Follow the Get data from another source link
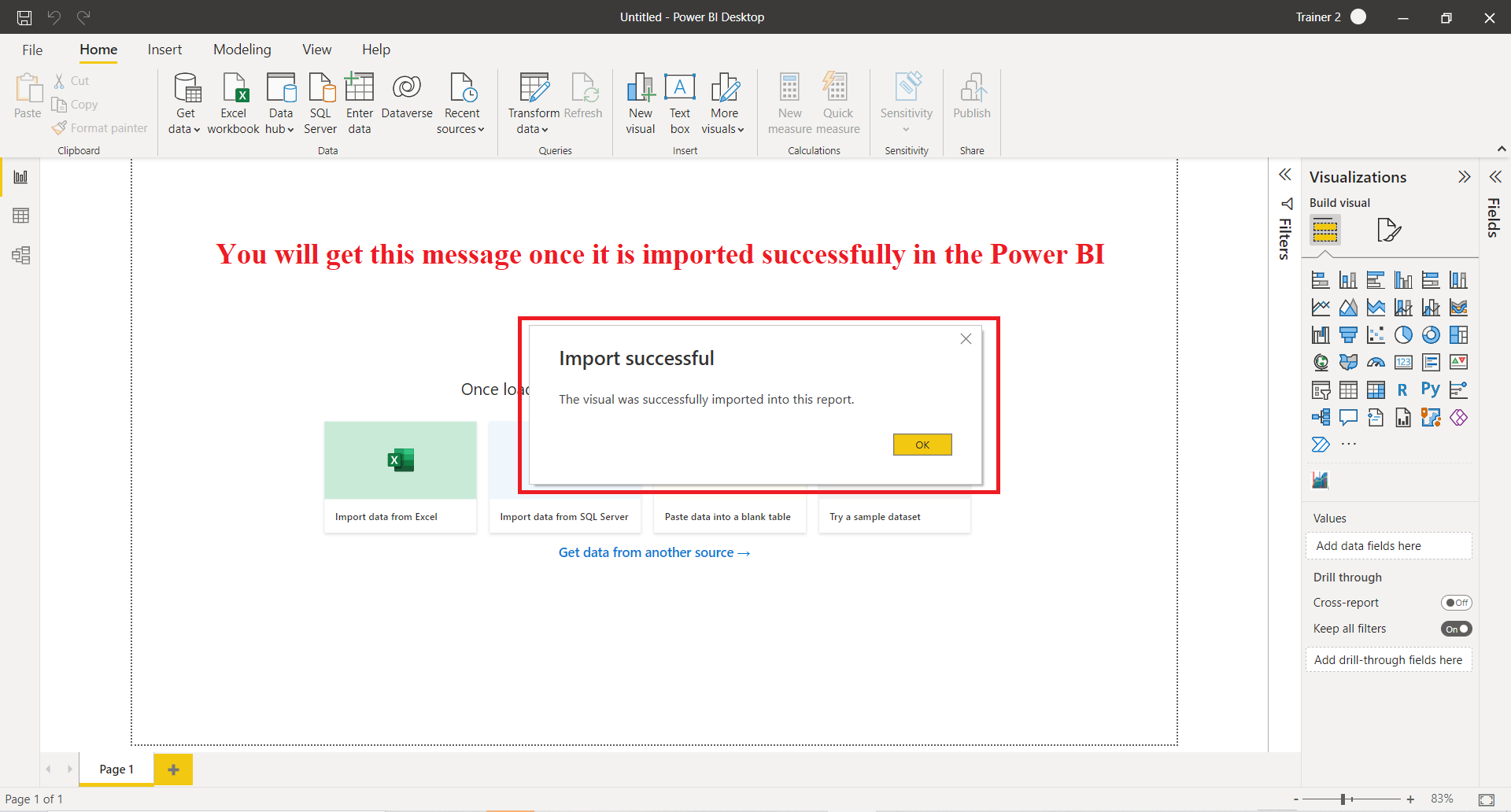This screenshot has width=1511, height=812. 654,552
